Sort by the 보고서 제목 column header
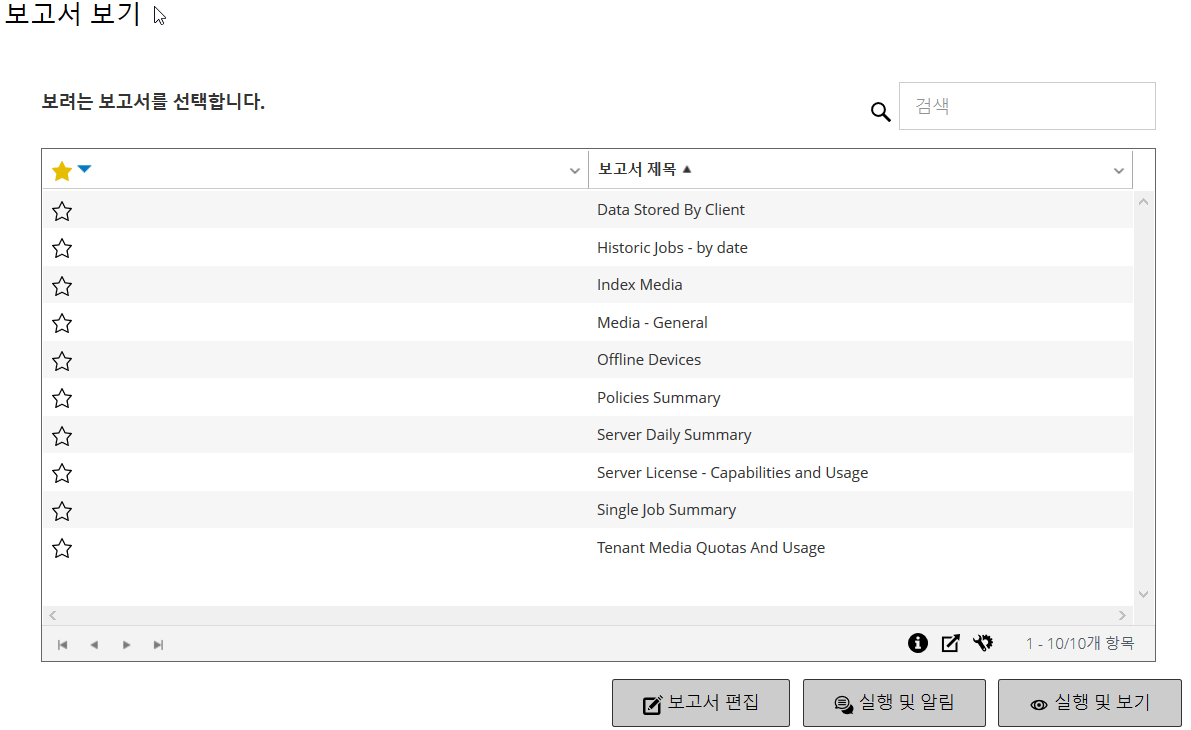Screen dimensions: 1191x730 [x=637, y=169]
